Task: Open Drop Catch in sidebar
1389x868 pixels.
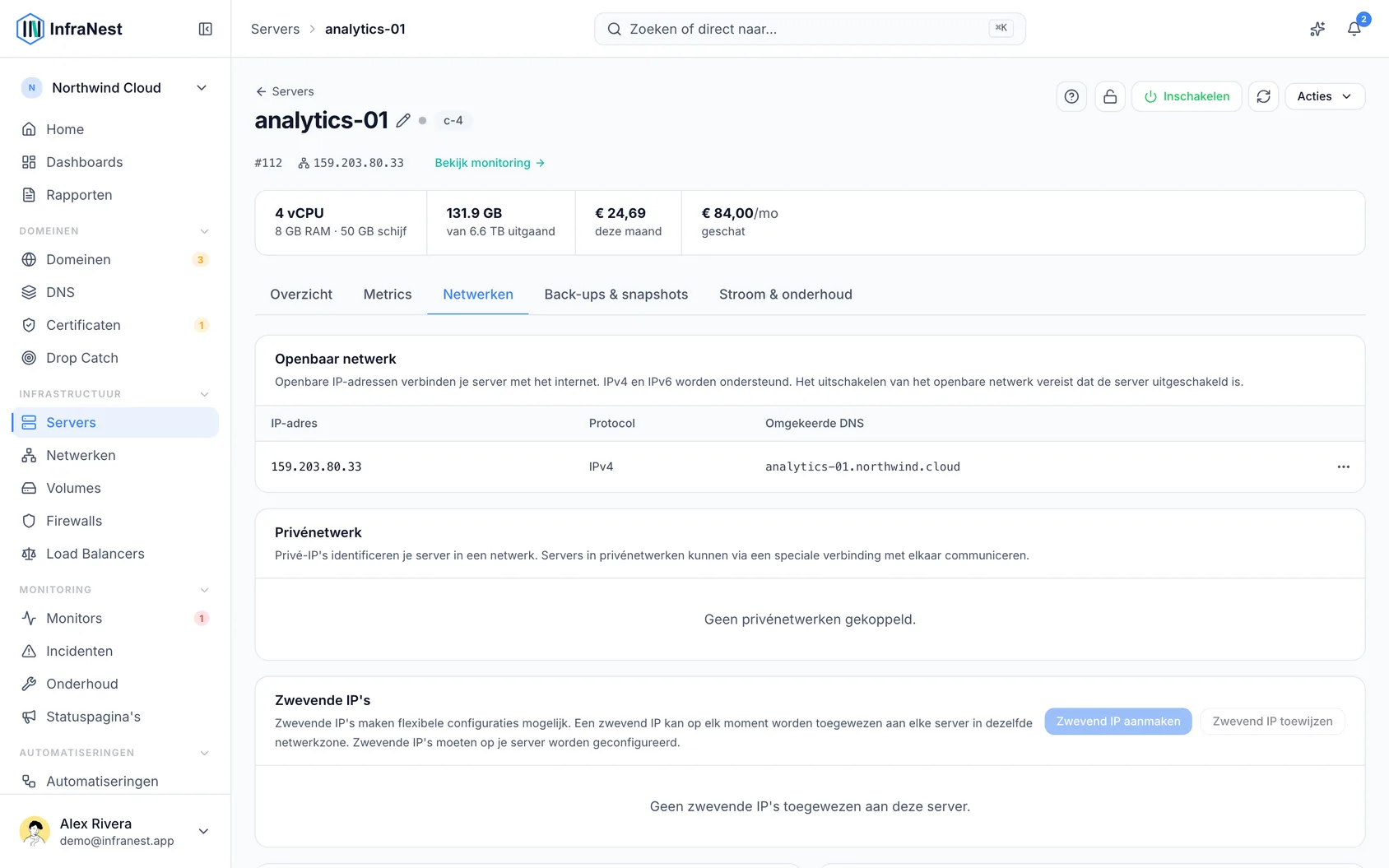Action: (x=115, y=358)
